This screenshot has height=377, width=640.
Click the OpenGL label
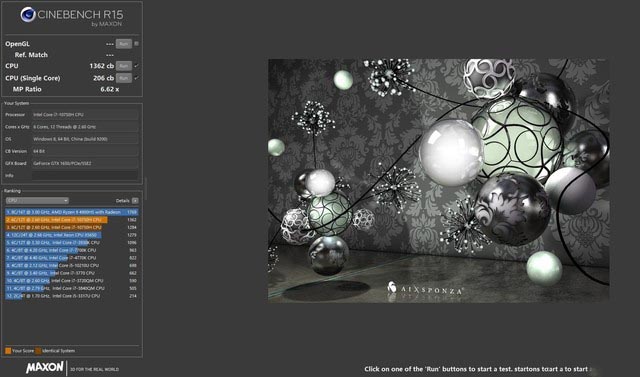pos(17,44)
